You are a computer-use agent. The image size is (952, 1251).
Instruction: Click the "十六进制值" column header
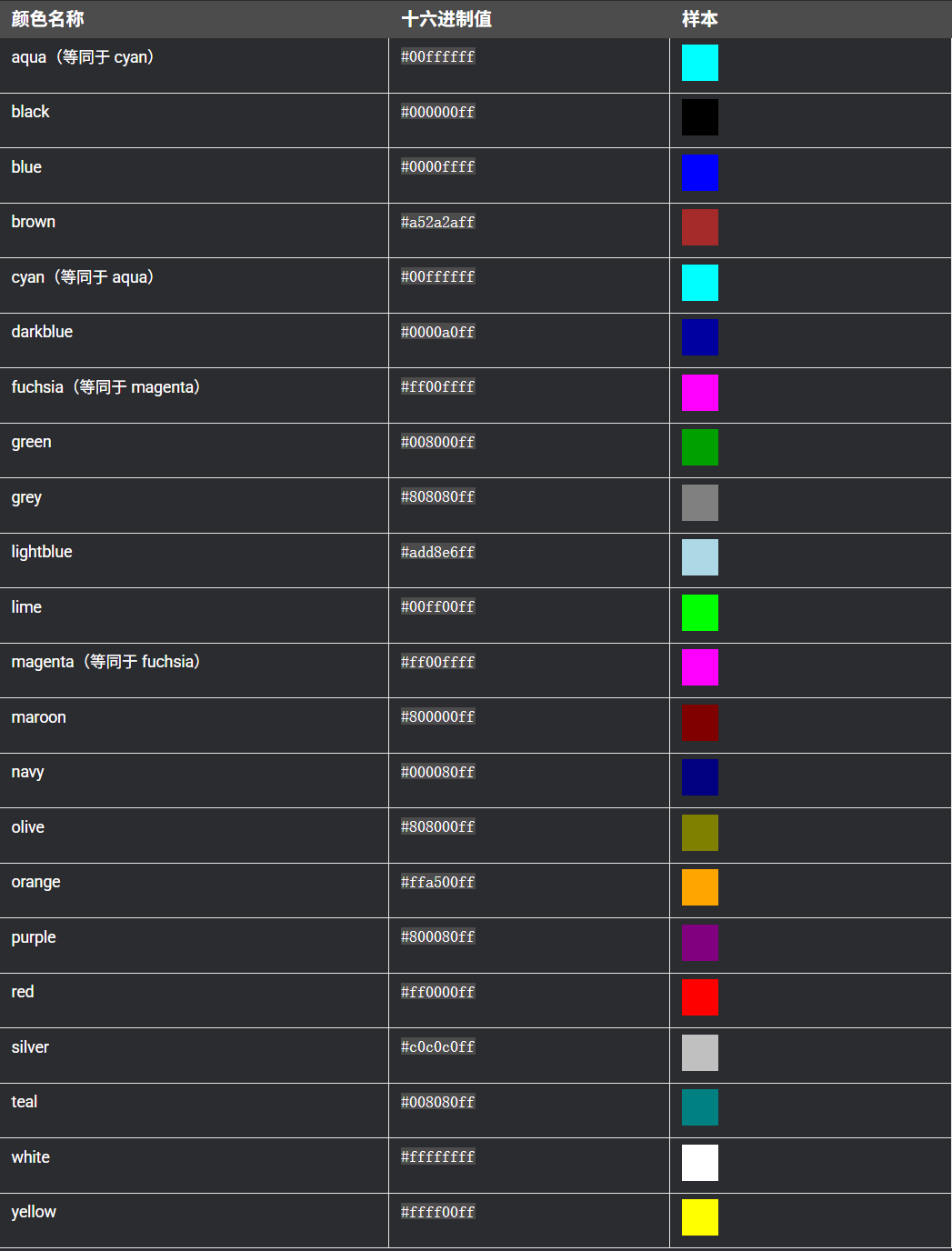446,19
